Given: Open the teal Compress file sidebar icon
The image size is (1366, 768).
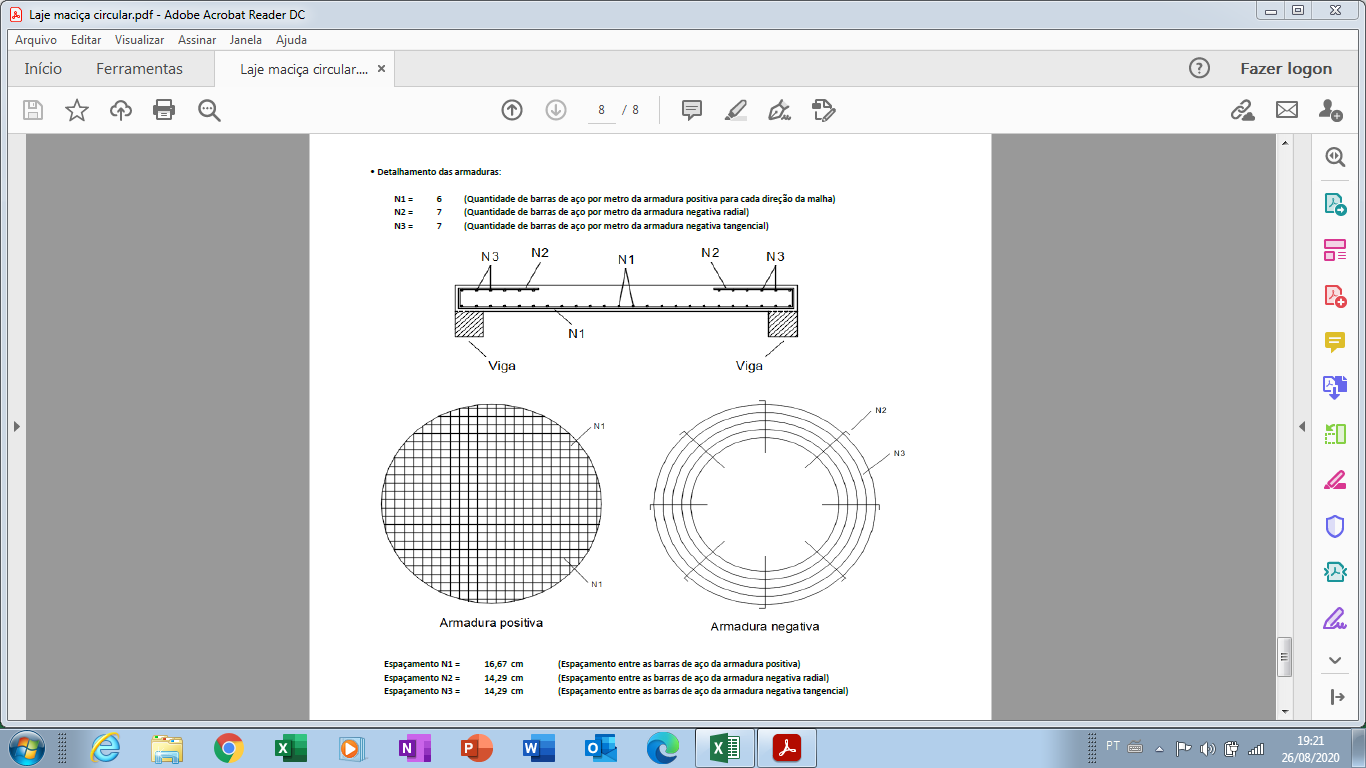Looking at the screenshot, I should (x=1335, y=572).
